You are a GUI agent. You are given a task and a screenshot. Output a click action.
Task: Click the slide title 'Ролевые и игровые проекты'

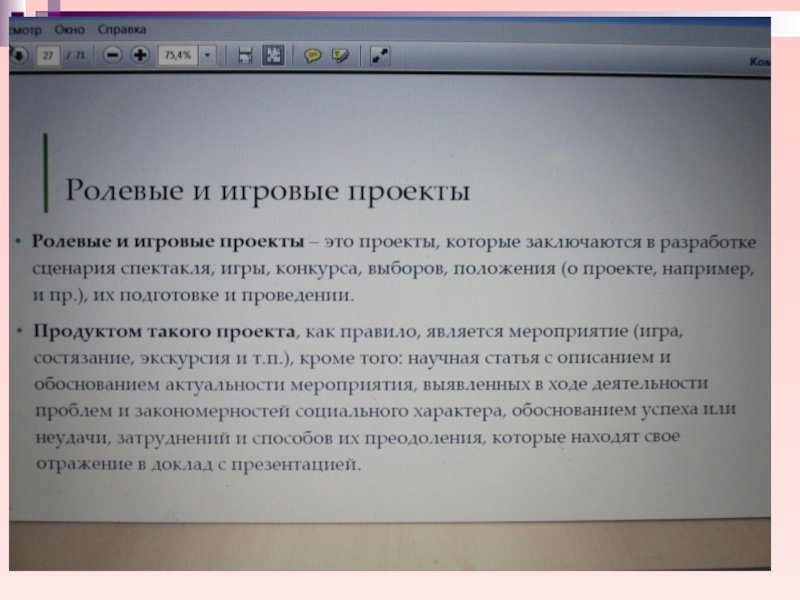click(x=267, y=189)
